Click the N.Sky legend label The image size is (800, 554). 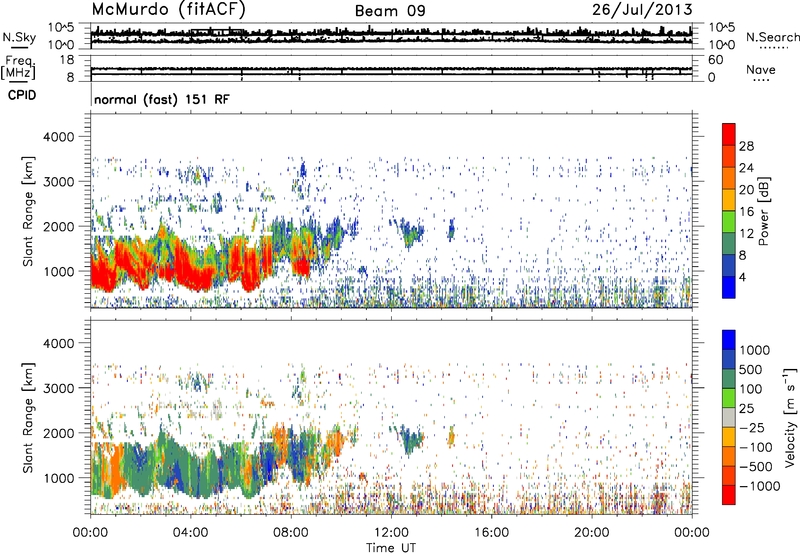click(19, 37)
